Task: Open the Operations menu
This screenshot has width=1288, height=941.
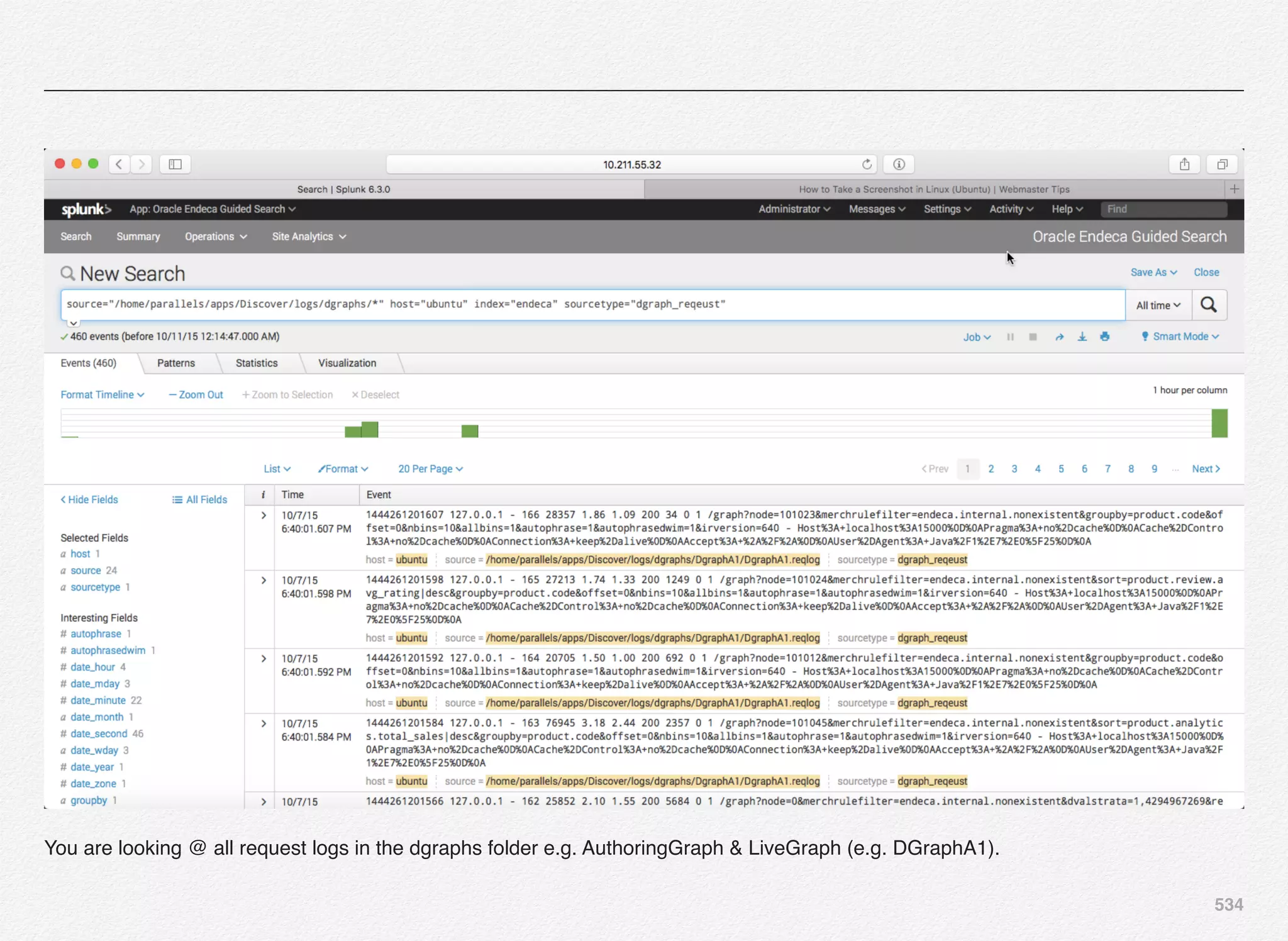Action: [216, 237]
